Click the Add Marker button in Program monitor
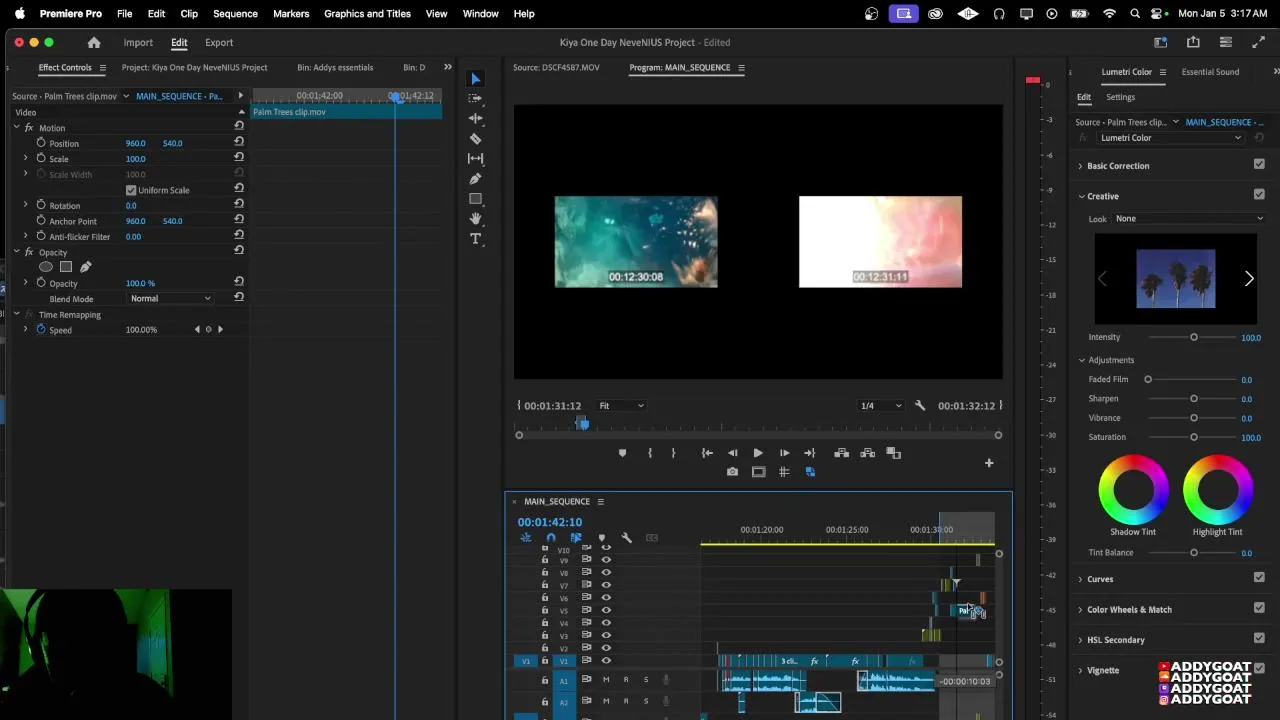The image size is (1280, 720). click(622, 453)
